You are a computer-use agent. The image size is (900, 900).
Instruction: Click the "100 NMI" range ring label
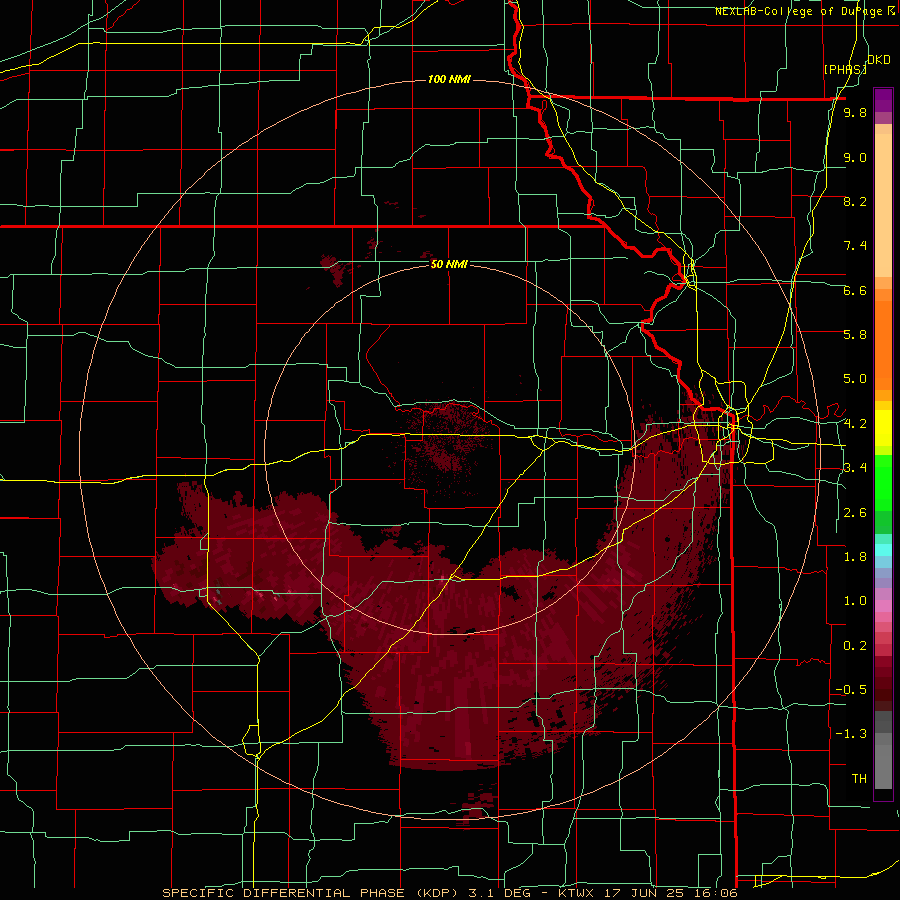[x=449, y=79]
